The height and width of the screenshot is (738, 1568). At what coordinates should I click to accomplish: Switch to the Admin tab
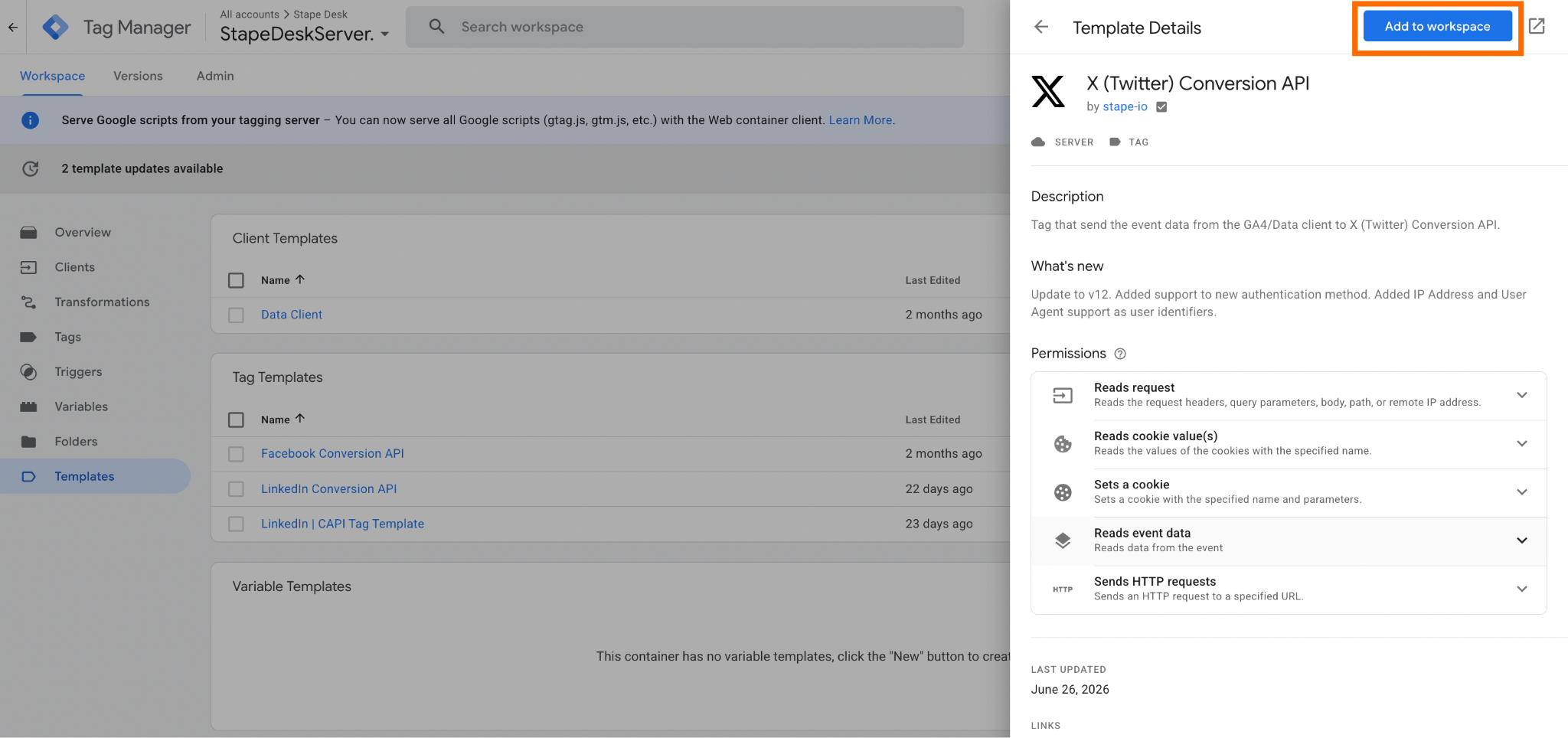tap(215, 76)
